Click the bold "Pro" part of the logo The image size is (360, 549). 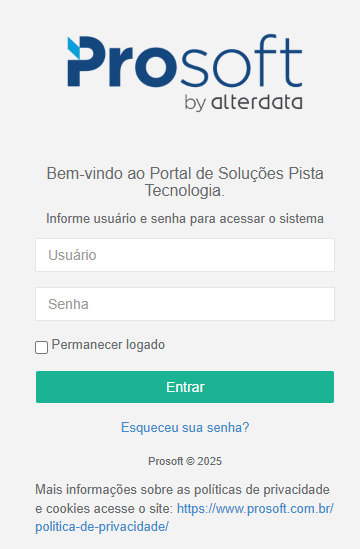123,62
